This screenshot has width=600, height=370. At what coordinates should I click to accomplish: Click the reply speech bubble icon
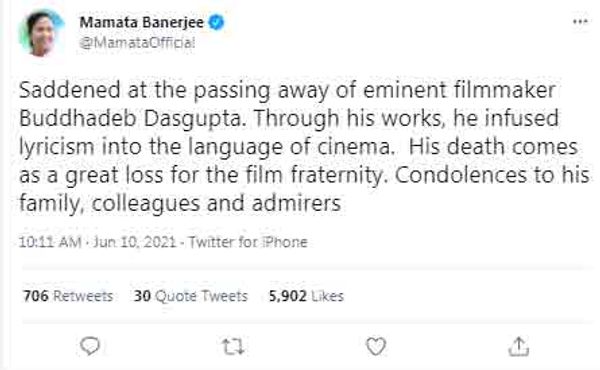pos(90,346)
